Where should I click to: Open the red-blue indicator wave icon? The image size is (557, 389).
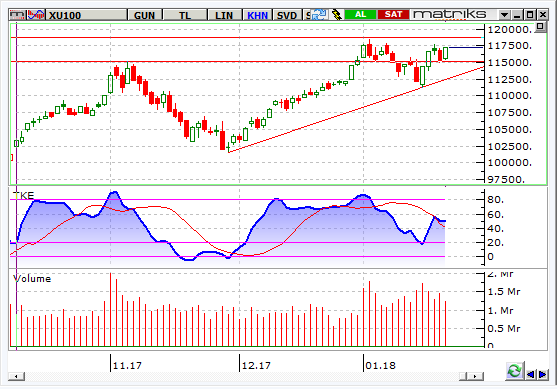(36, 15)
